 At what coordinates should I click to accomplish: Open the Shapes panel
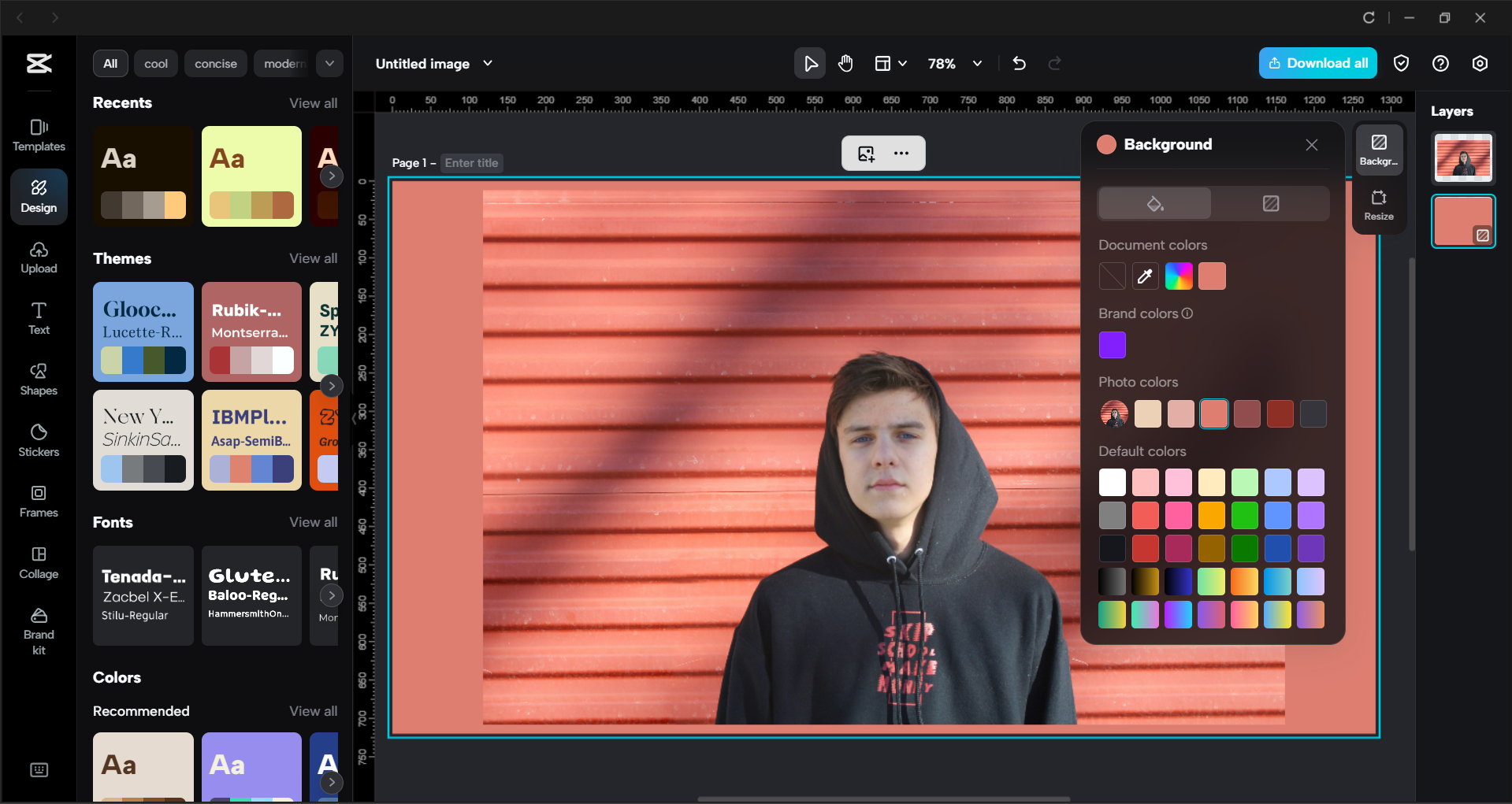[39, 379]
